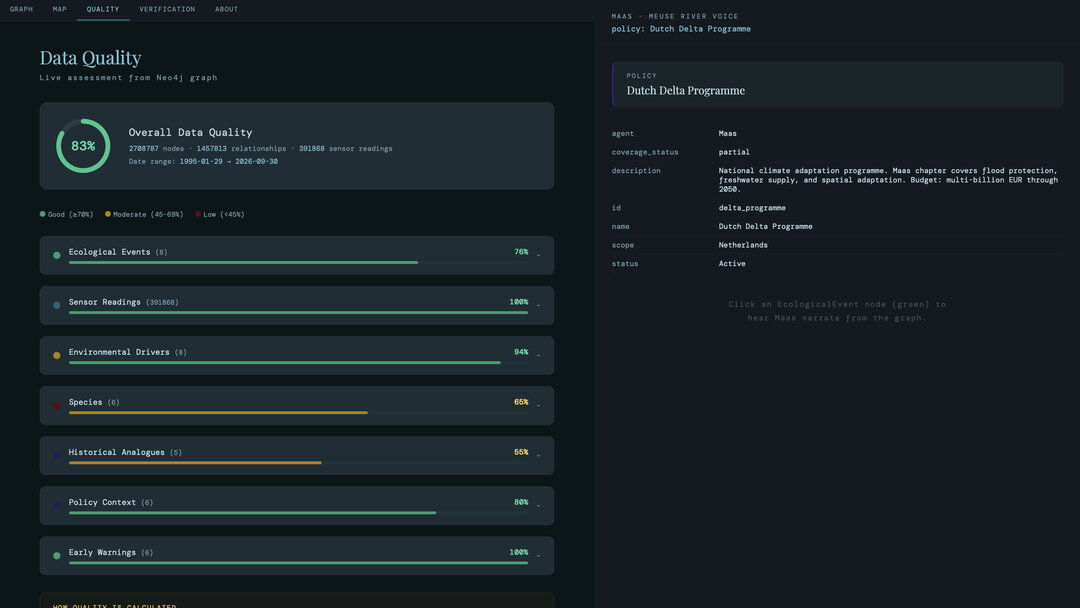The image size is (1080, 608).
Task: Open the Graph tab
Action: click(21, 9)
